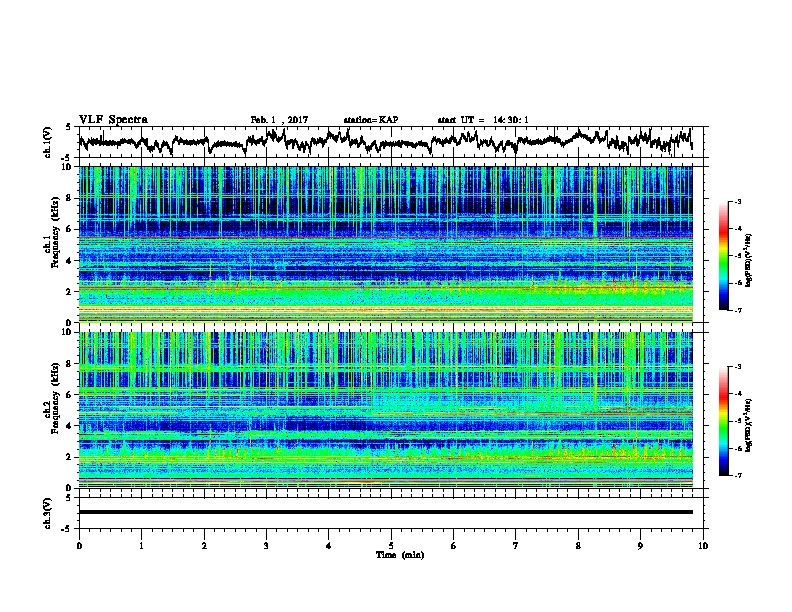Click the time axis tick label "3"

click(x=266, y=546)
